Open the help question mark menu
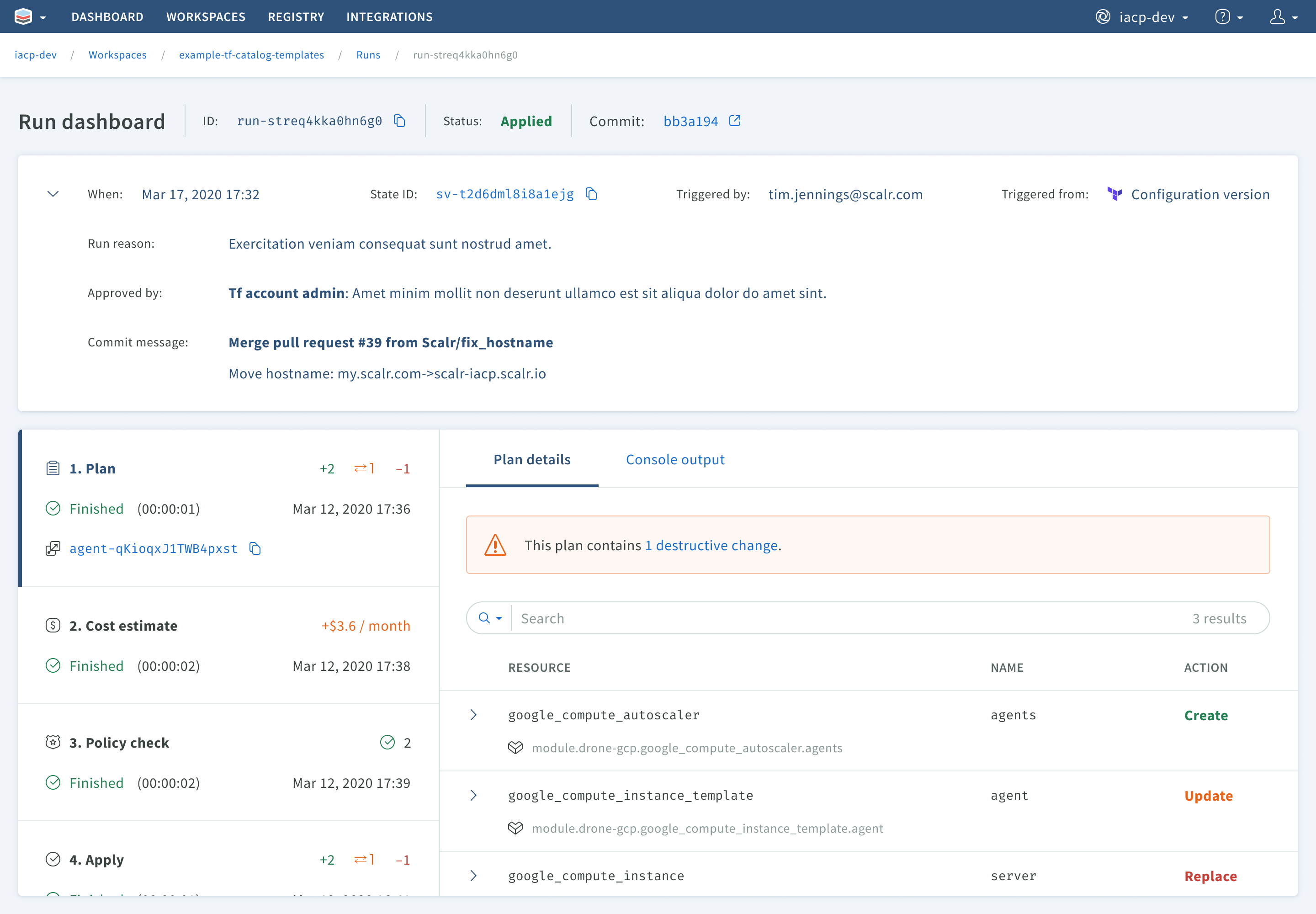The image size is (1316, 914). pos(1224,16)
